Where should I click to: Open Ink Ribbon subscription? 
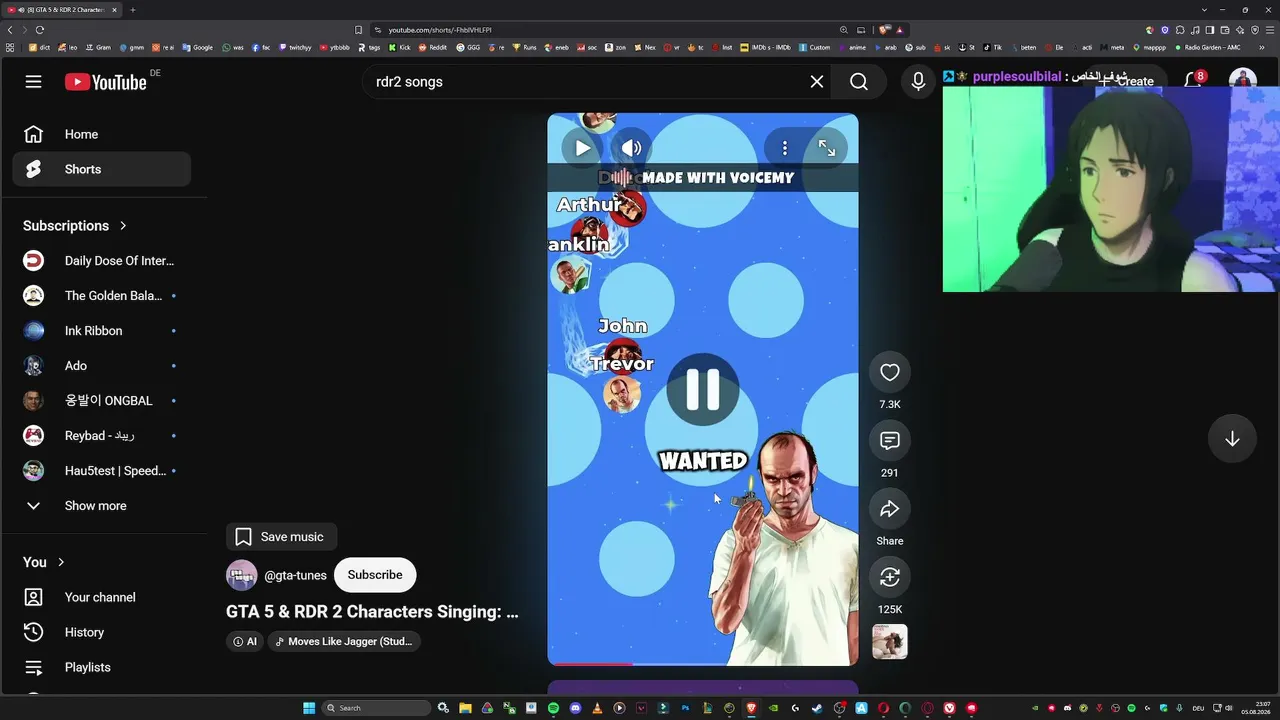tap(102, 331)
